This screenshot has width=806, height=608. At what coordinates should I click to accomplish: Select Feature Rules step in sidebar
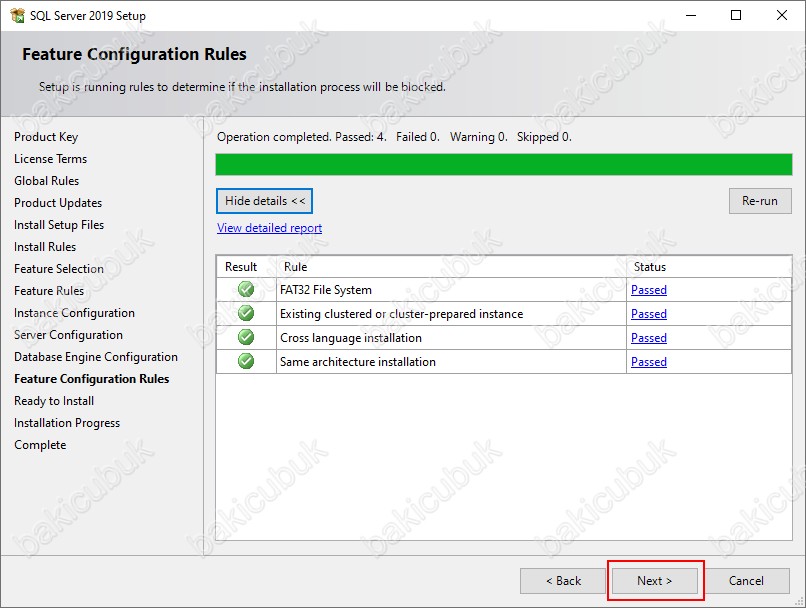49,291
